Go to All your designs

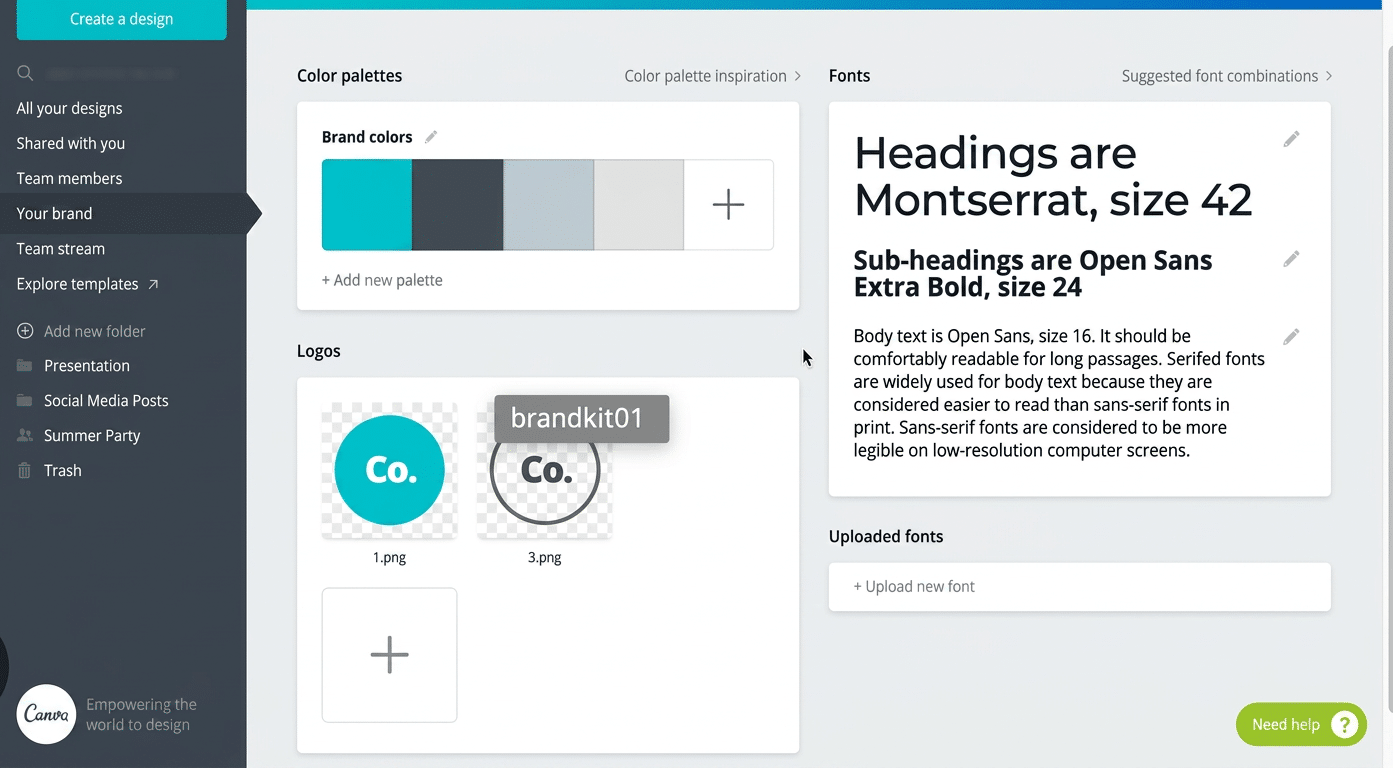point(69,108)
